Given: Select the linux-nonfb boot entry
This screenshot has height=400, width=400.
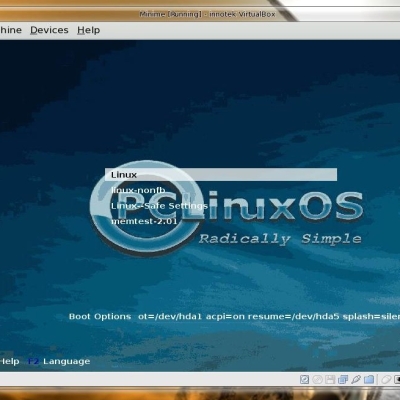Looking at the screenshot, I should [138, 190].
